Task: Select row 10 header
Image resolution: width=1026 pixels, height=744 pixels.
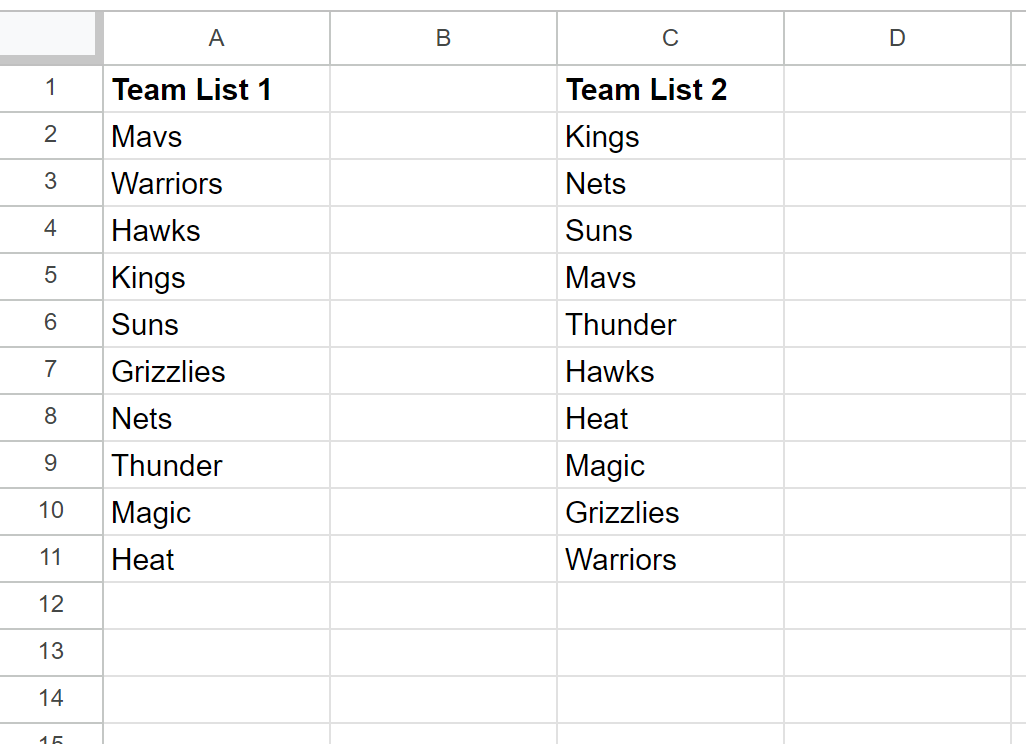Action: (51, 512)
